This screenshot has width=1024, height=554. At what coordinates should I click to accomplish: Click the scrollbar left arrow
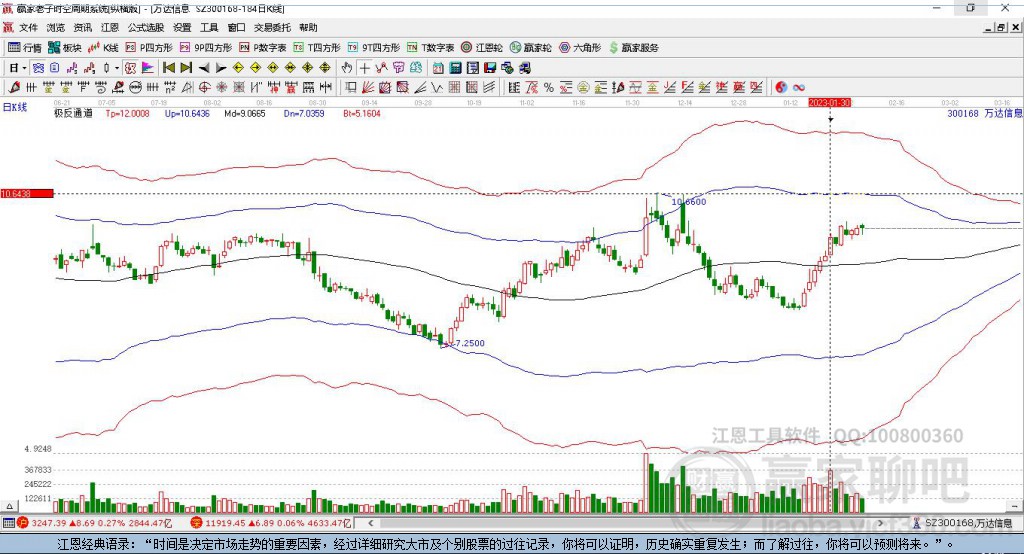point(371,523)
